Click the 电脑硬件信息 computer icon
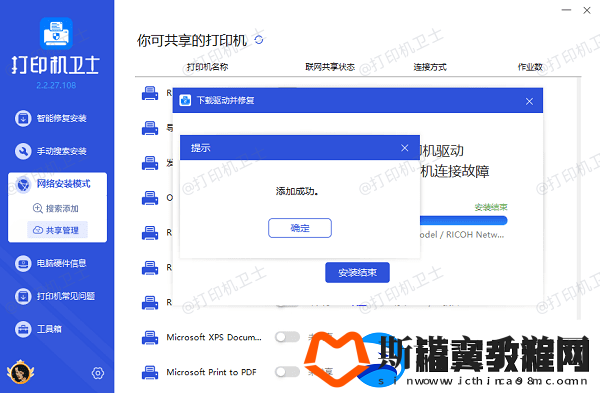This screenshot has width=600, height=393. tap(23, 263)
